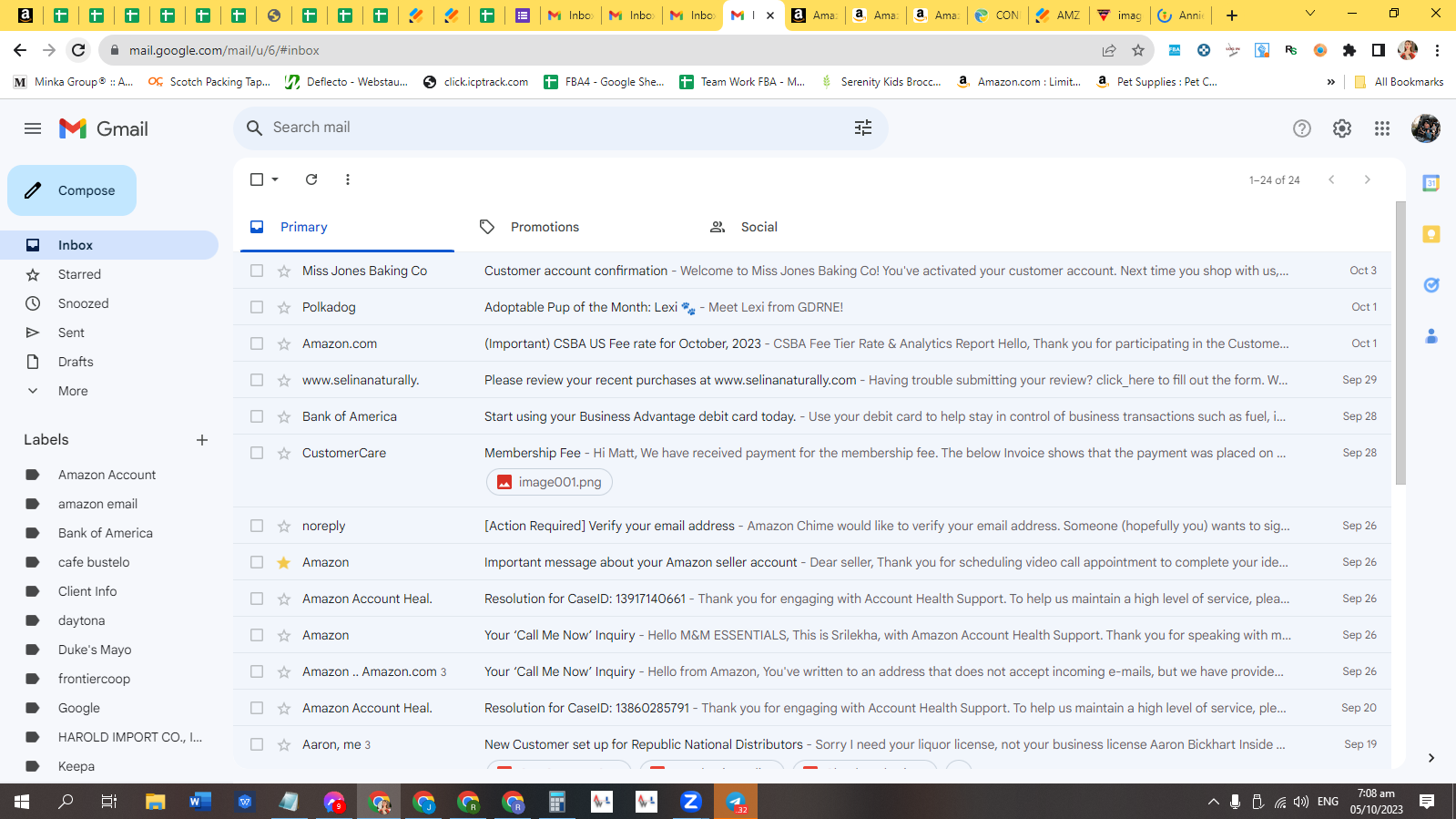Unstar the Amazon seller account email
This screenshot has height=819, width=1456.
(x=284, y=562)
